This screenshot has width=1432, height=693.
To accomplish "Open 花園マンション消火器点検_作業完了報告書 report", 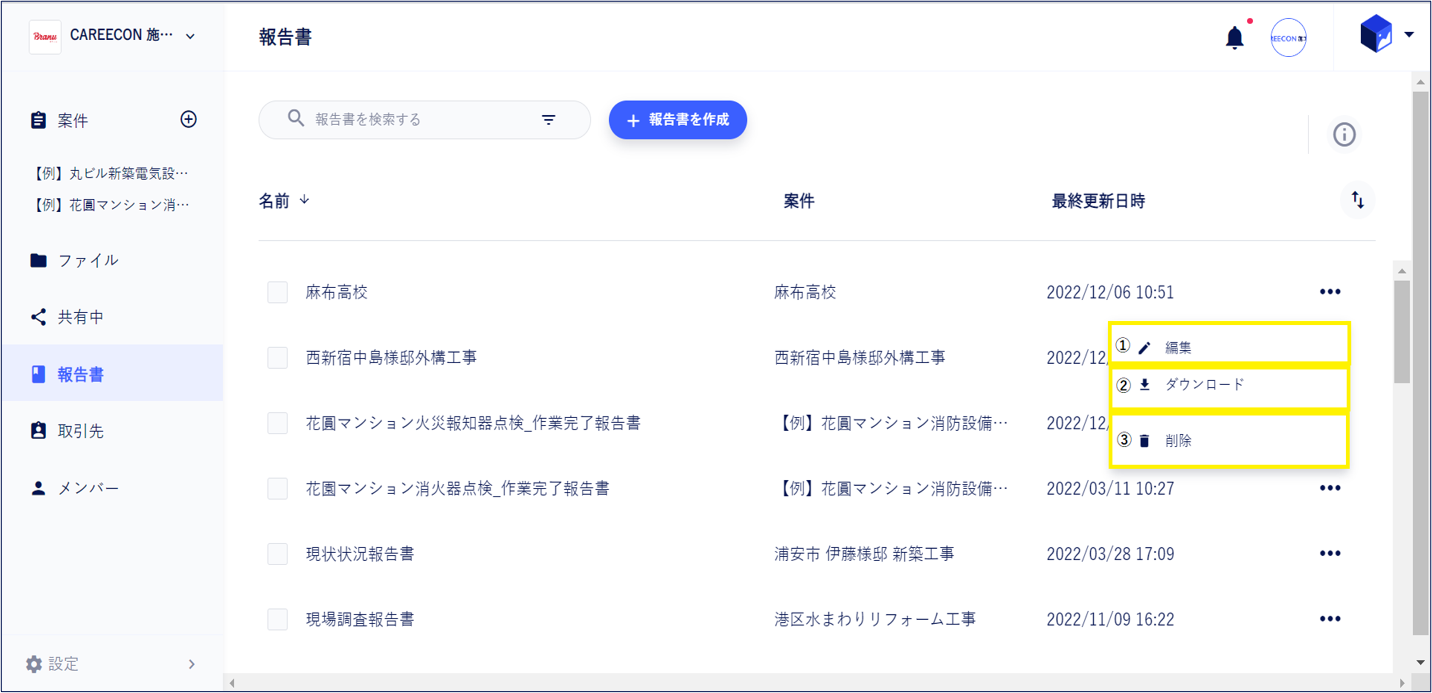I will tap(458, 488).
